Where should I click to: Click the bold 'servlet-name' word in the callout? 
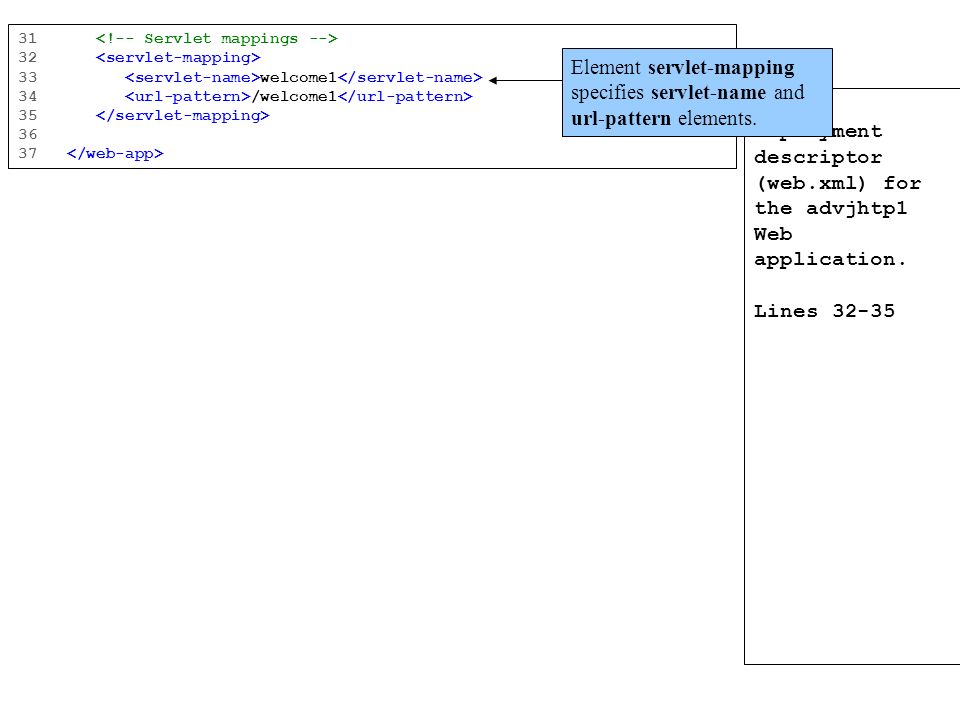(x=708, y=92)
